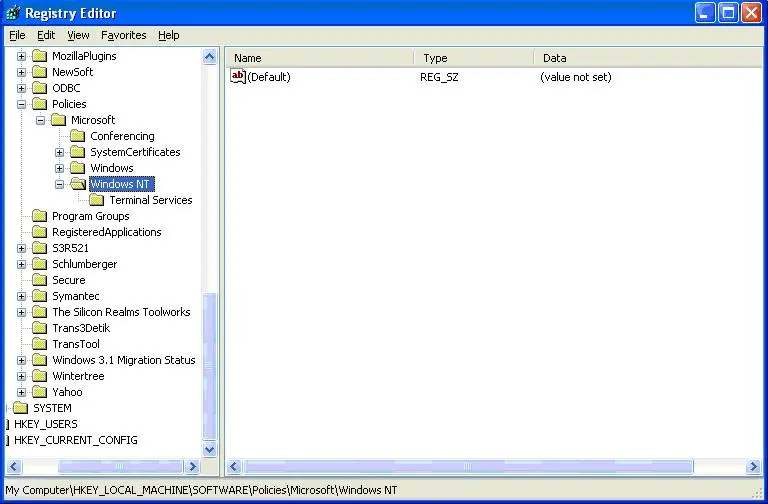Image resolution: width=768 pixels, height=504 pixels.
Task: Click the Trans3Detik folder icon
Action: [x=40, y=328]
